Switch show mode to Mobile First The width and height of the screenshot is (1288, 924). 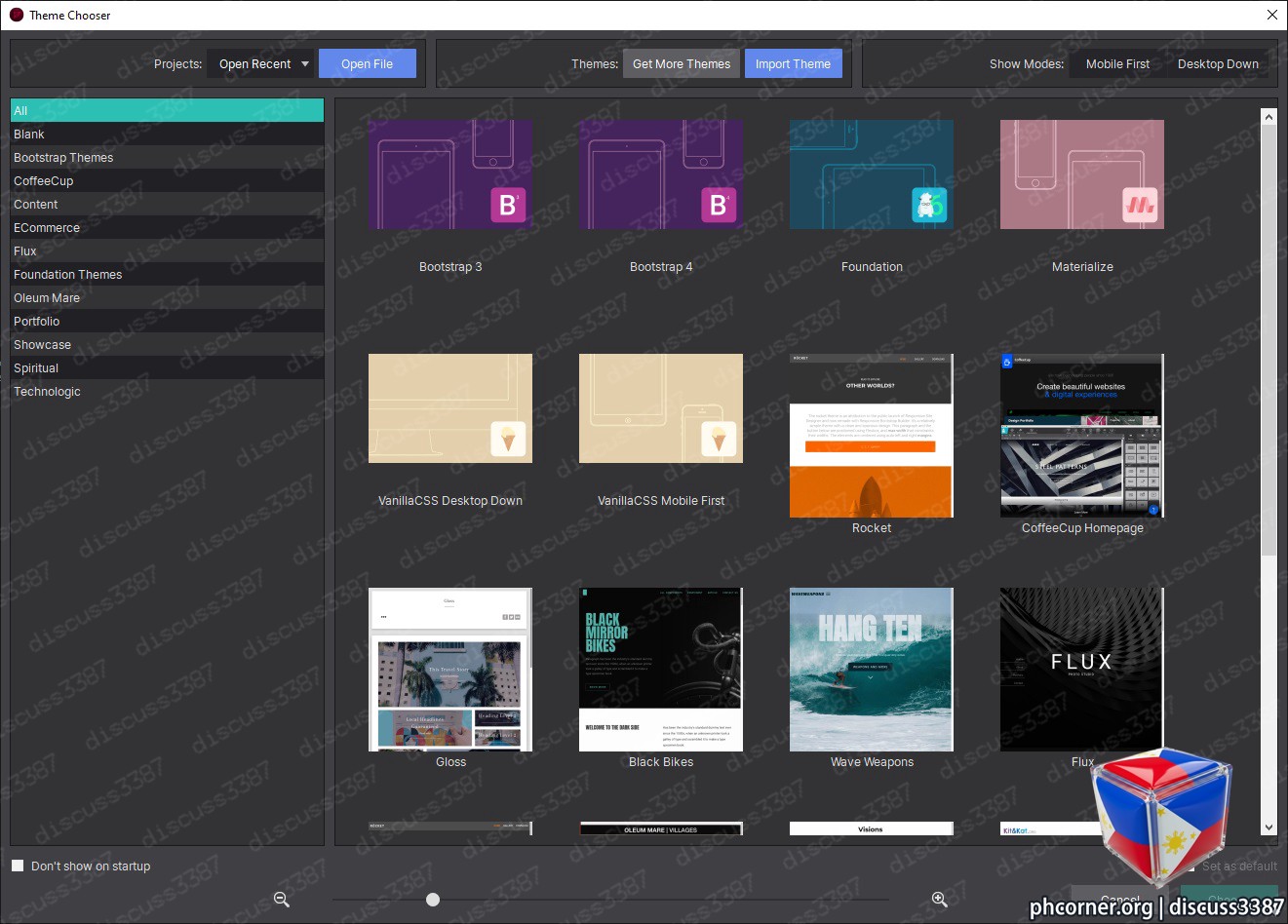(x=1117, y=63)
